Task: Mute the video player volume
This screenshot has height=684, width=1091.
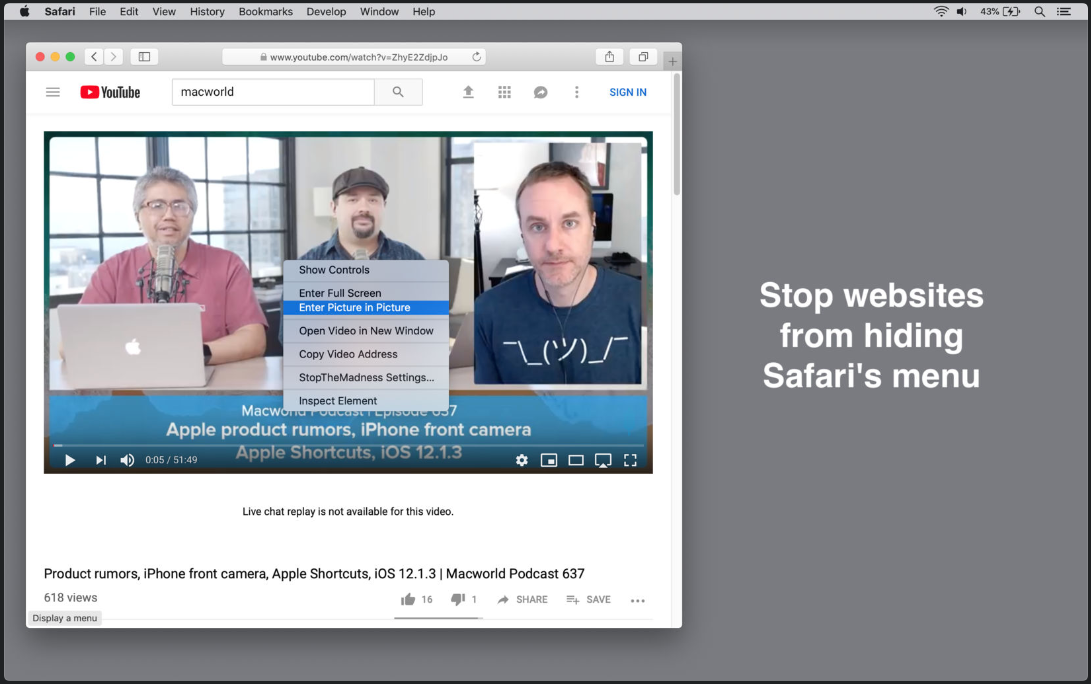Action: click(127, 460)
